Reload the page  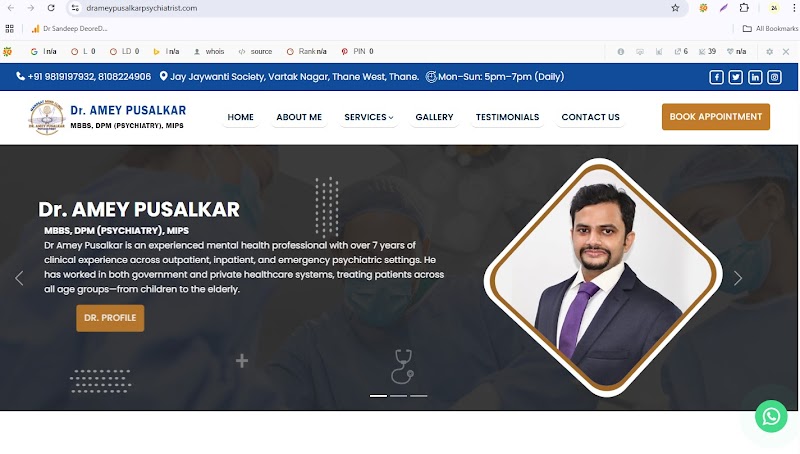[51, 8]
